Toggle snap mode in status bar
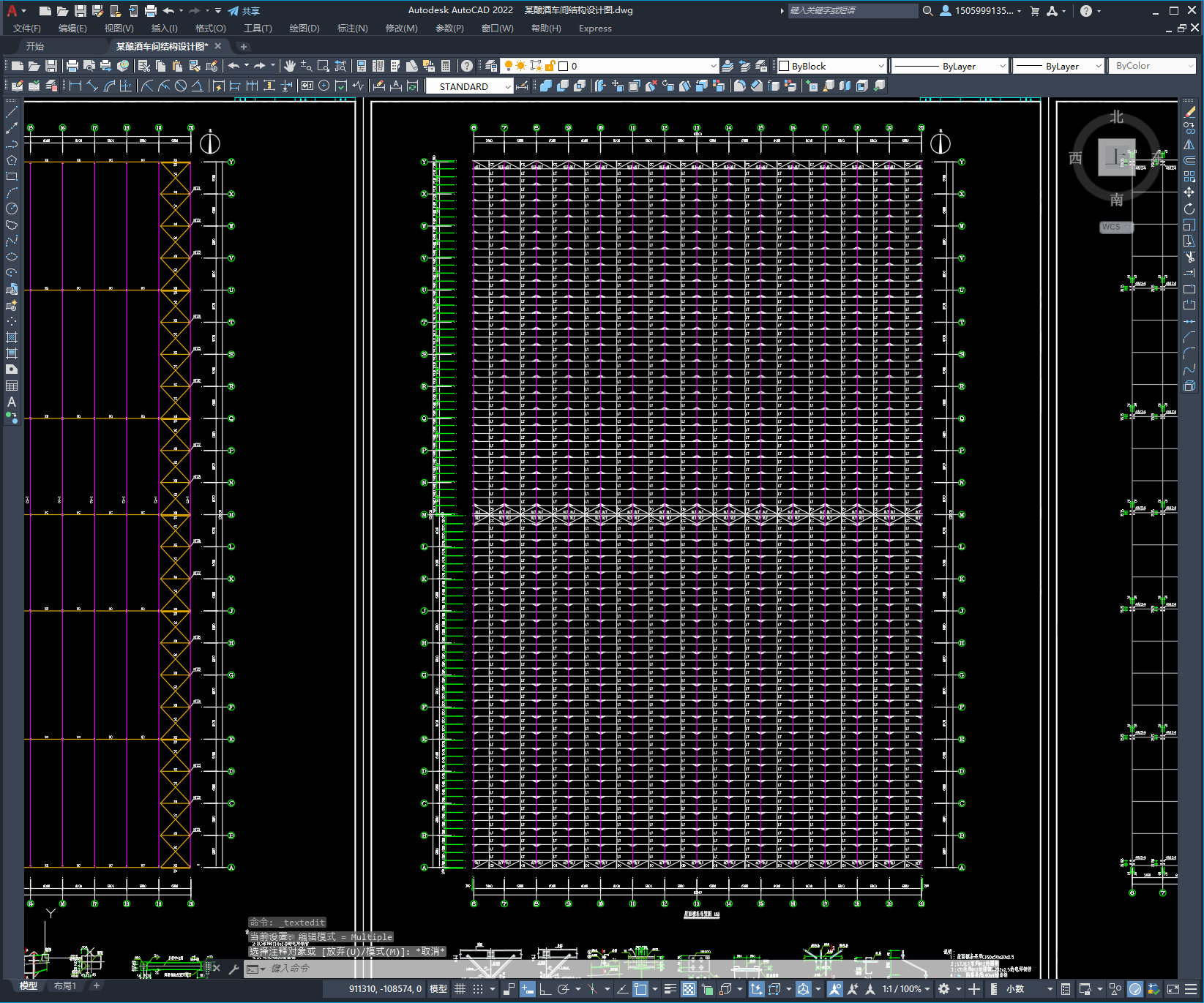The height and width of the screenshot is (1003, 1204). click(x=478, y=989)
